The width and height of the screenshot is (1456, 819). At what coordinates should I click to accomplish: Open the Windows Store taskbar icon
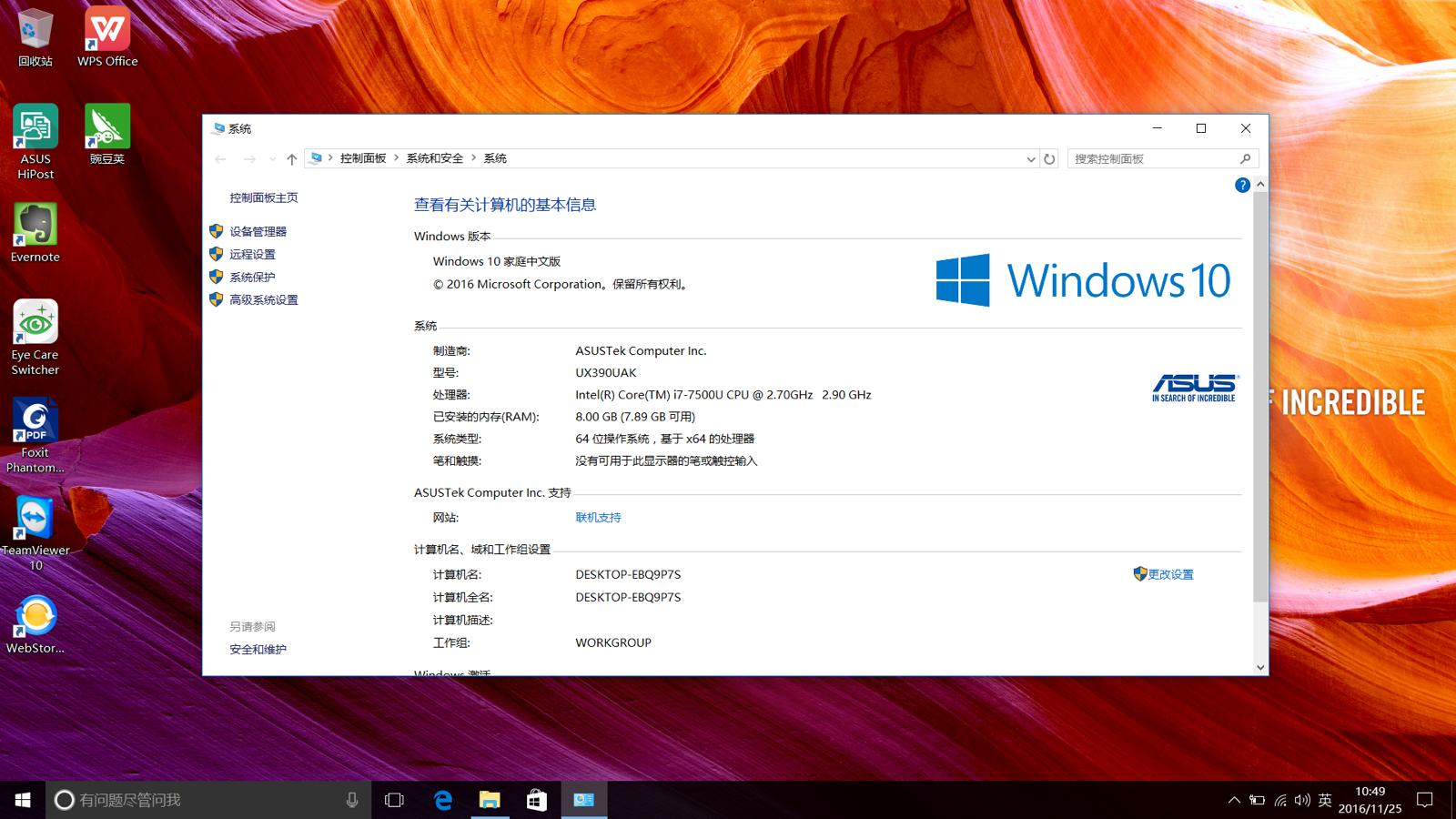pos(537,800)
